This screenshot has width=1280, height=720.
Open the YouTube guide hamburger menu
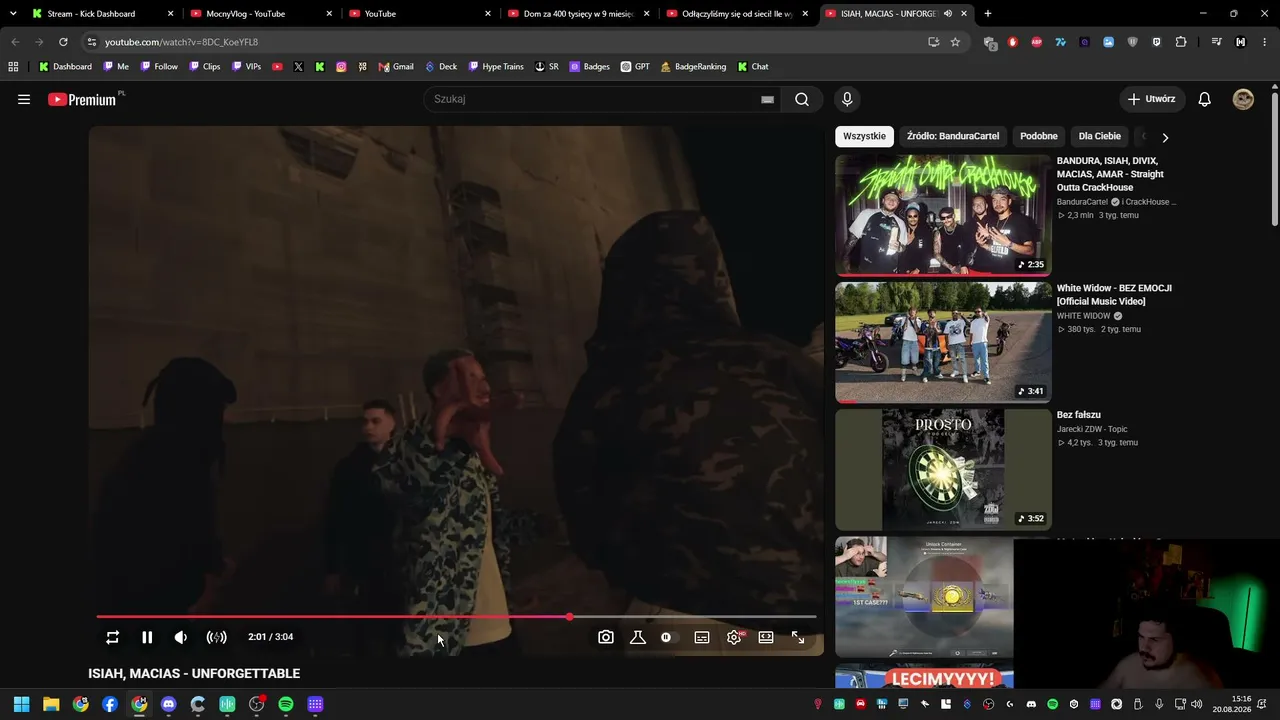tap(24, 99)
